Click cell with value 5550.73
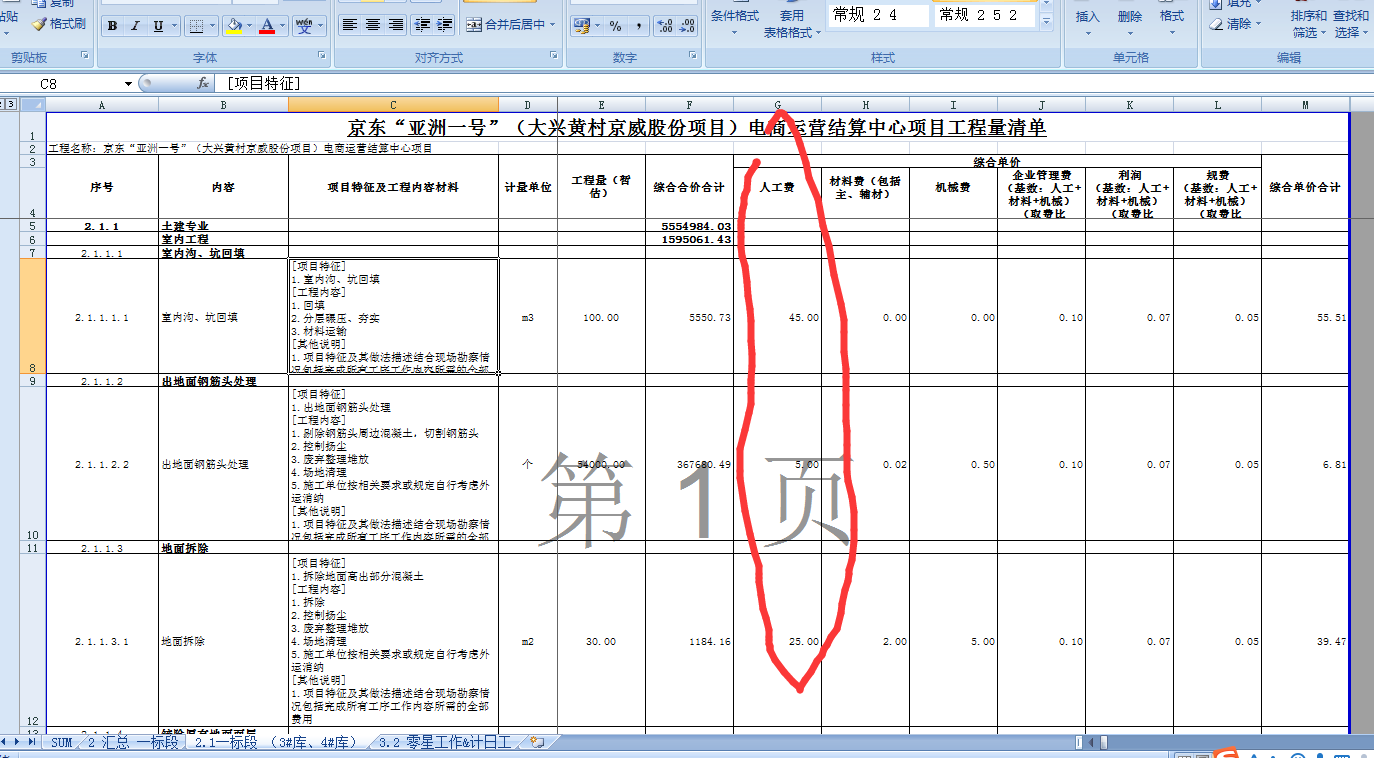The image size is (1374, 758). (x=690, y=317)
